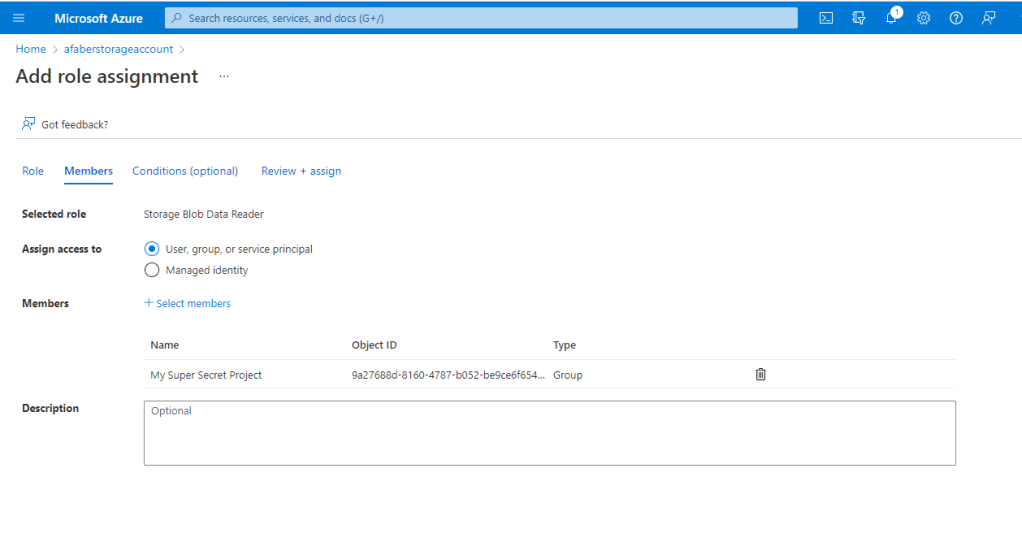
Task: Open Cloud Shell from the top bar
Action: 826,18
